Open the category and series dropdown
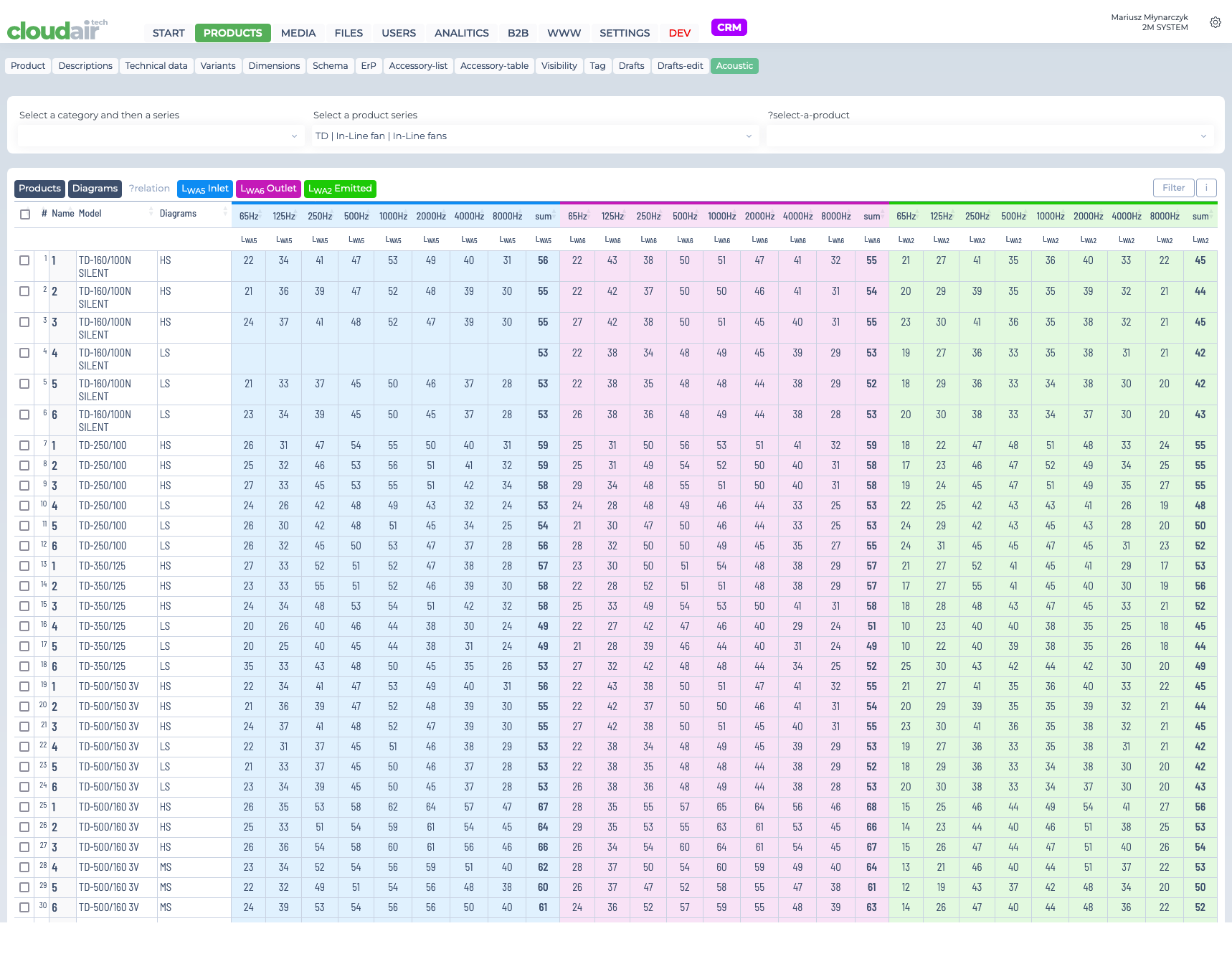 coord(161,136)
